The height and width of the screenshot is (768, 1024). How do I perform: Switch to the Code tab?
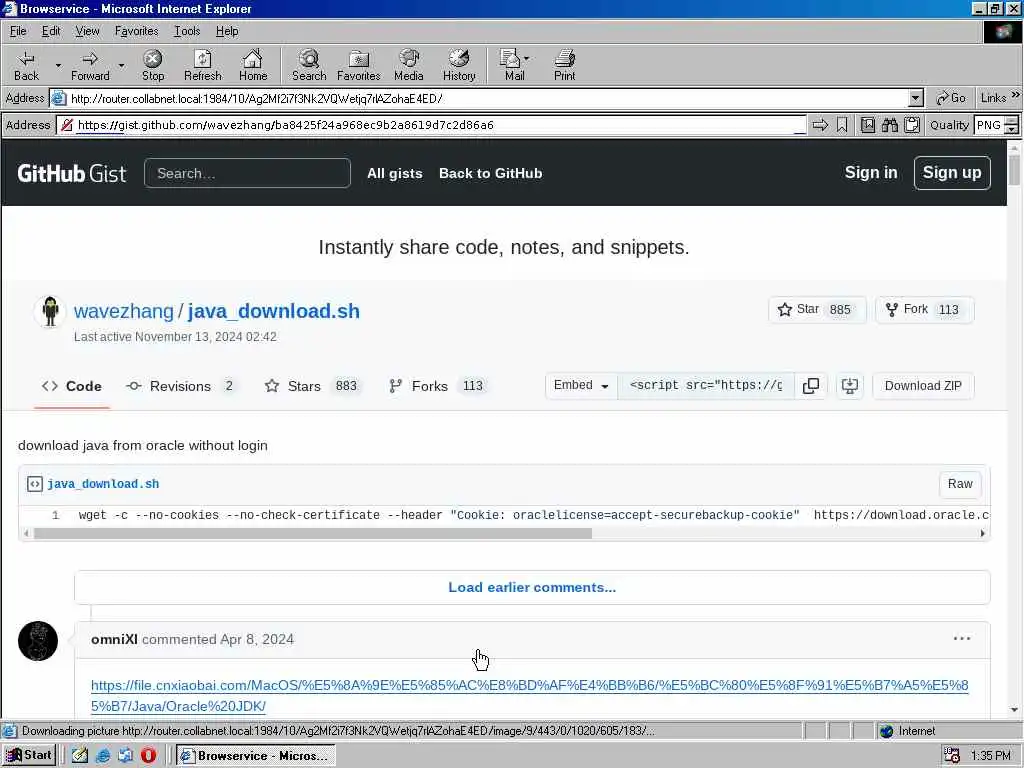tap(72, 386)
